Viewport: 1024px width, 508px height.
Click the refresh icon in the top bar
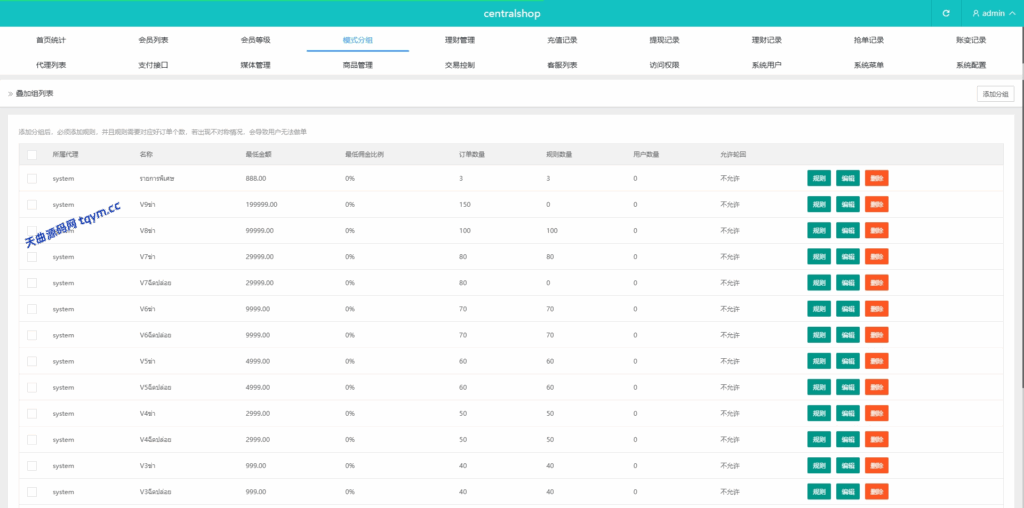coord(946,13)
